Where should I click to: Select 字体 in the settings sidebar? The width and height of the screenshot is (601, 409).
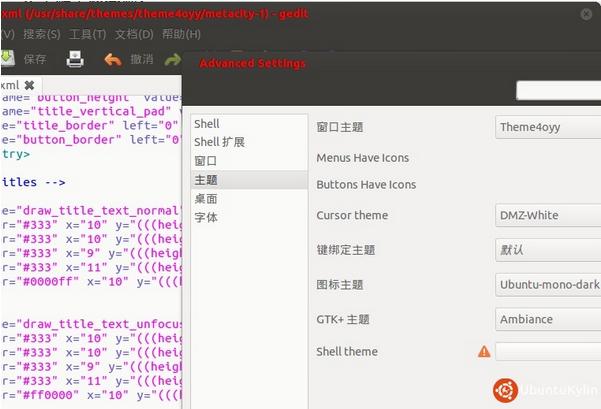point(249,217)
